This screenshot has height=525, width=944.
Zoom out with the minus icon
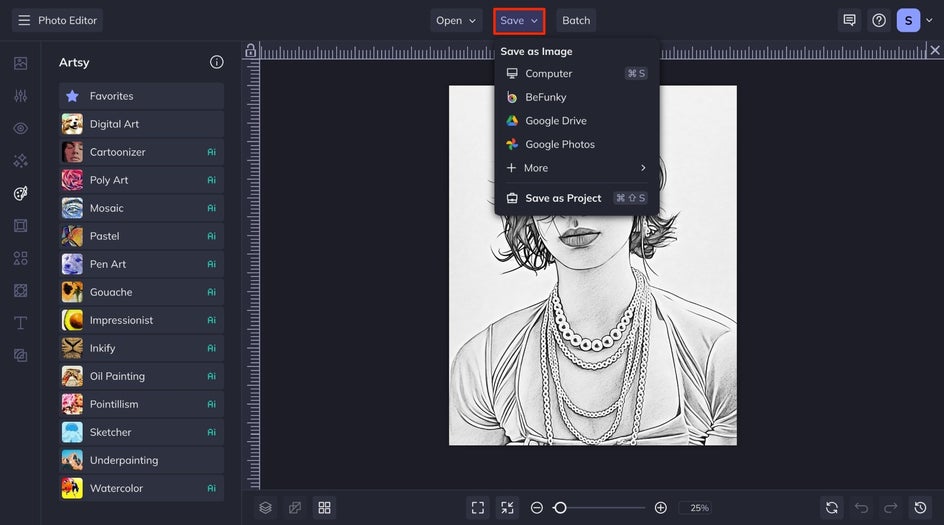click(x=537, y=508)
